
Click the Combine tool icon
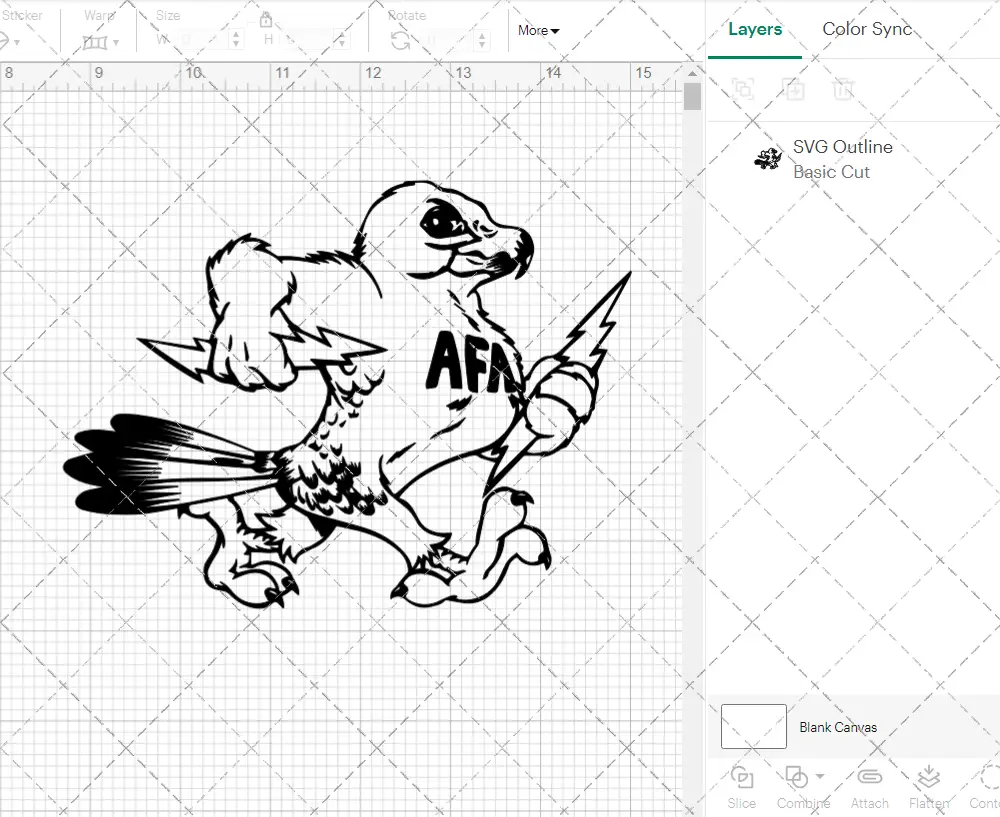click(x=795, y=778)
